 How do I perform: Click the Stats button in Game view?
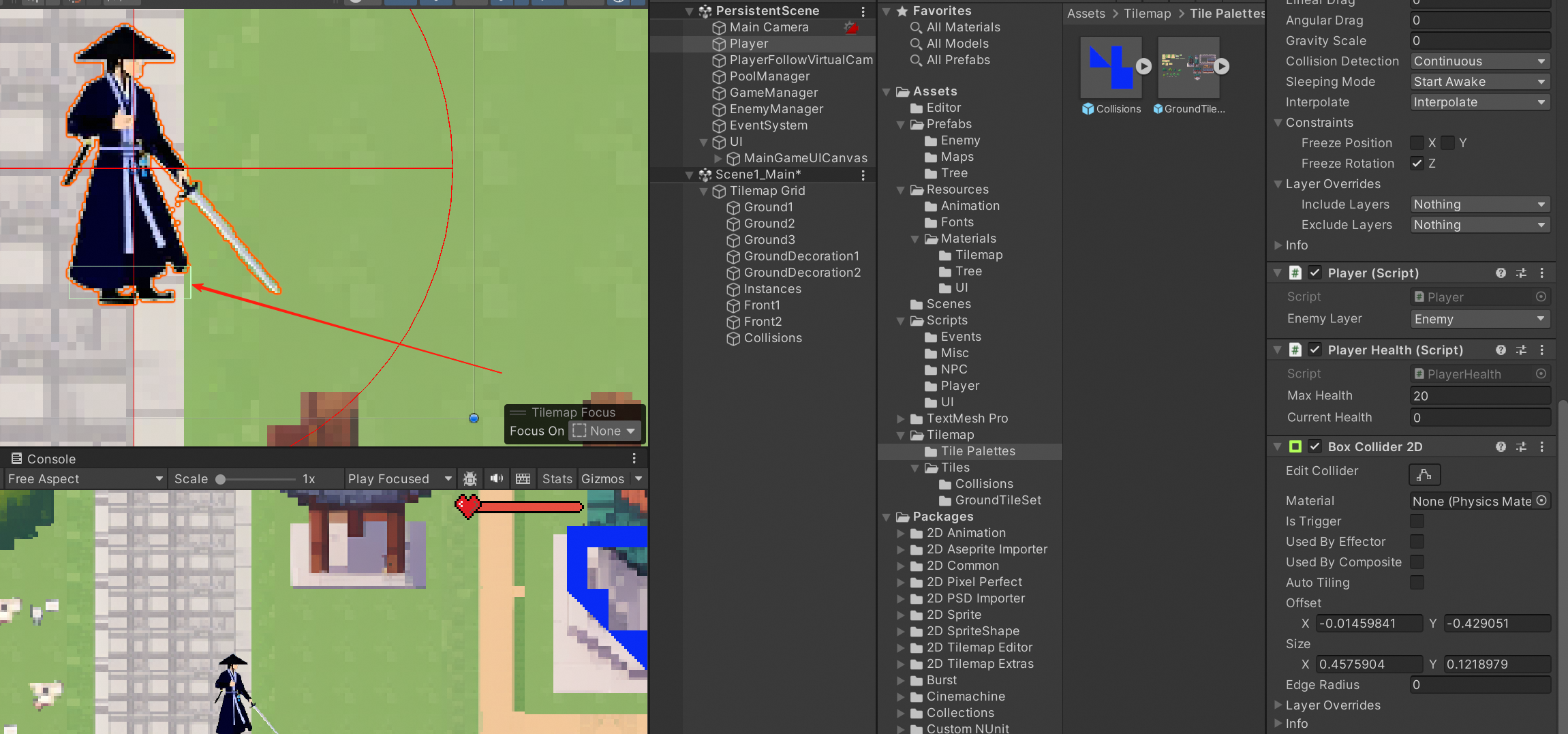(x=556, y=478)
